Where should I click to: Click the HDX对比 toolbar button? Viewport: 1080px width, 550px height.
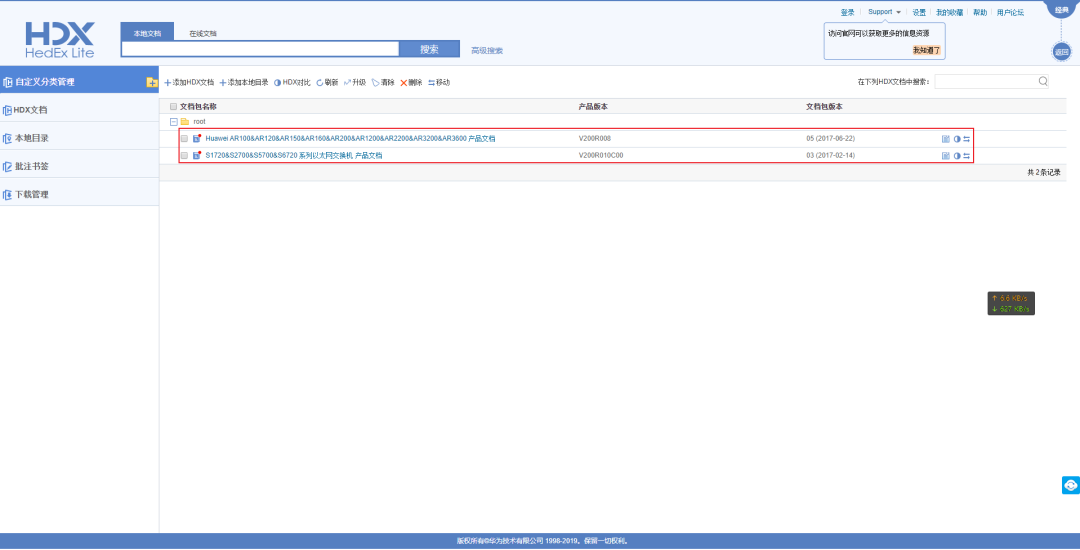tap(292, 83)
